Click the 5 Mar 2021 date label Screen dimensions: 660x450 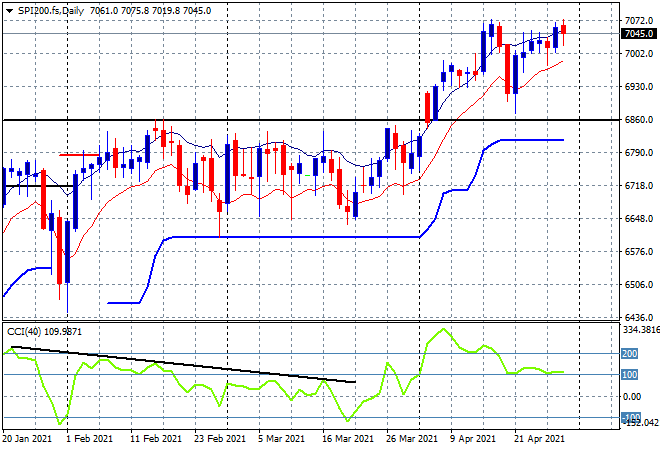coord(281,439)
